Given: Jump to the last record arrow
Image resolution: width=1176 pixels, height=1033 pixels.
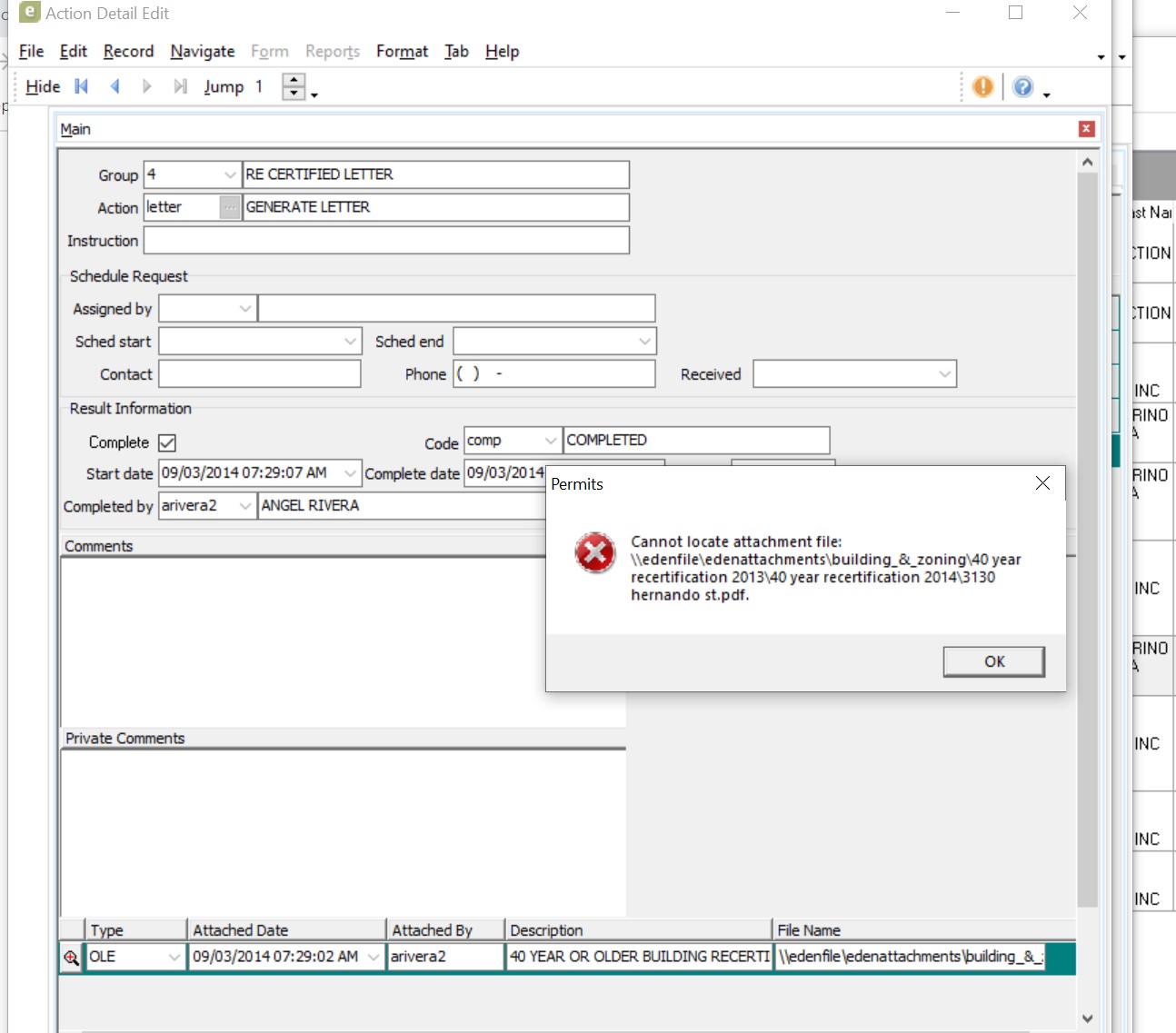Looking at the screenshot, I should pyautogui.click(x=180, y=86).
